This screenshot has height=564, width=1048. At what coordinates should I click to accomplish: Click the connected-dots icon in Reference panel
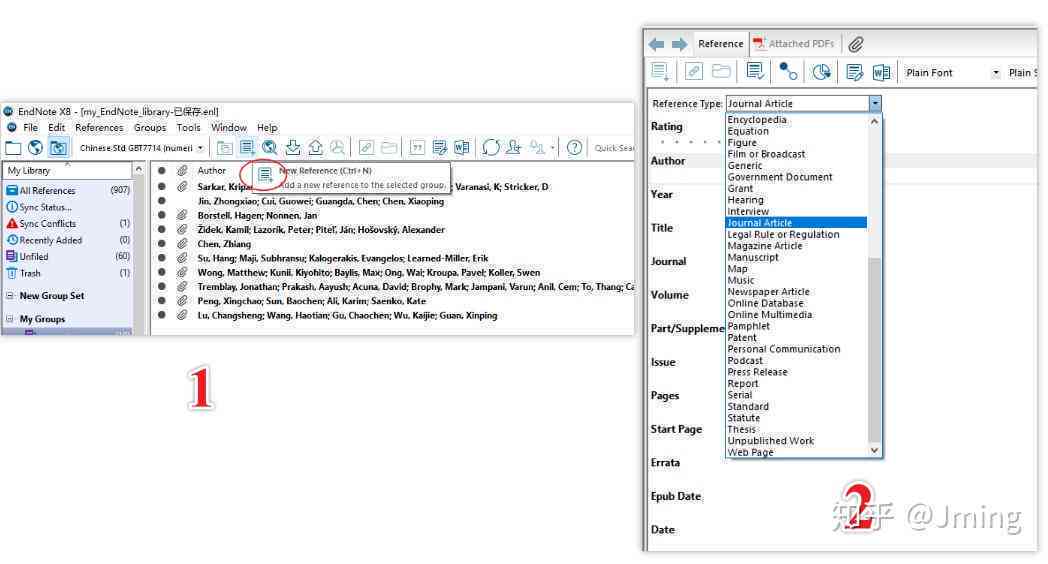click(789, 72)
